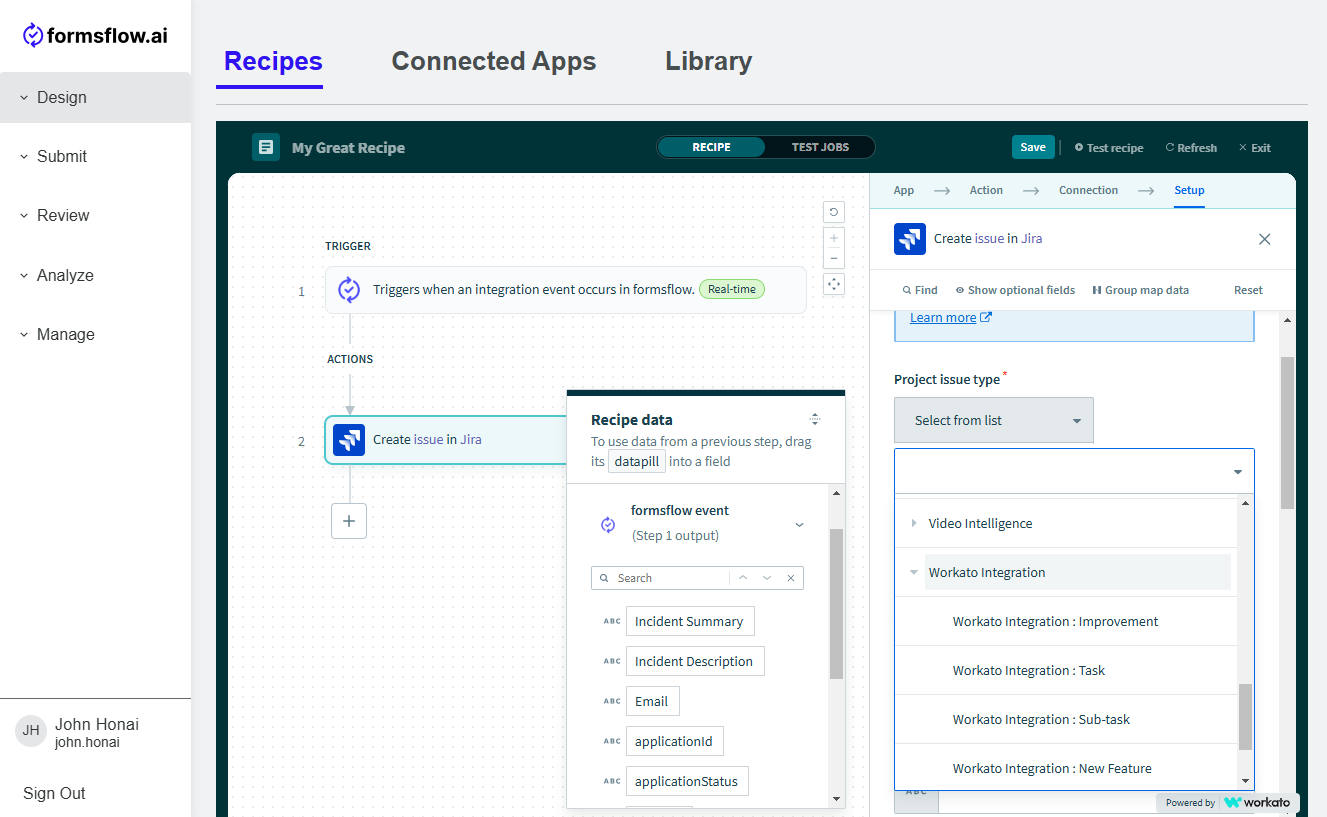Click the project issue type combo box arrow

(1237, 472)
